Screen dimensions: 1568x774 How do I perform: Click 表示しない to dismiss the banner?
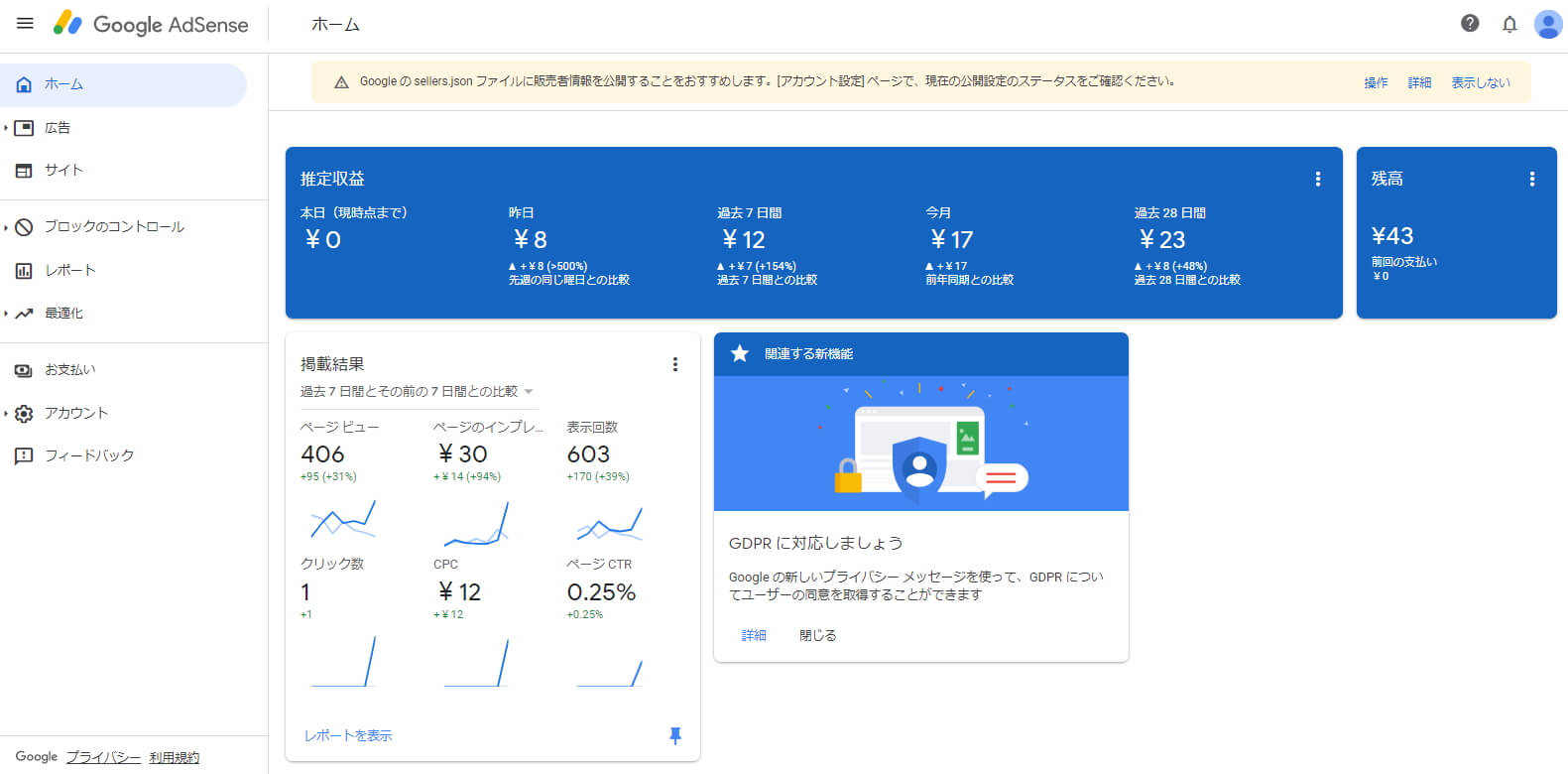tap(1481, 82)
